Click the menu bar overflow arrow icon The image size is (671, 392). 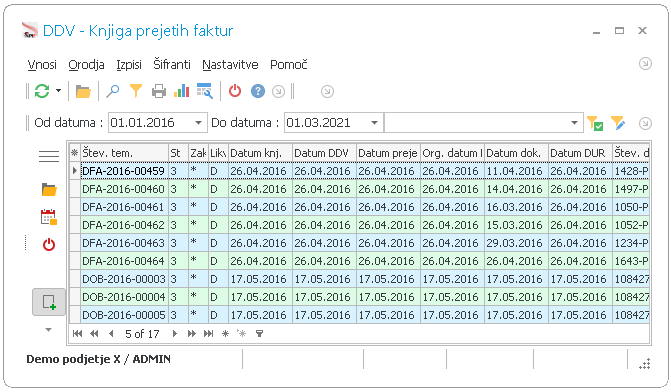click(x=645, y=64)
